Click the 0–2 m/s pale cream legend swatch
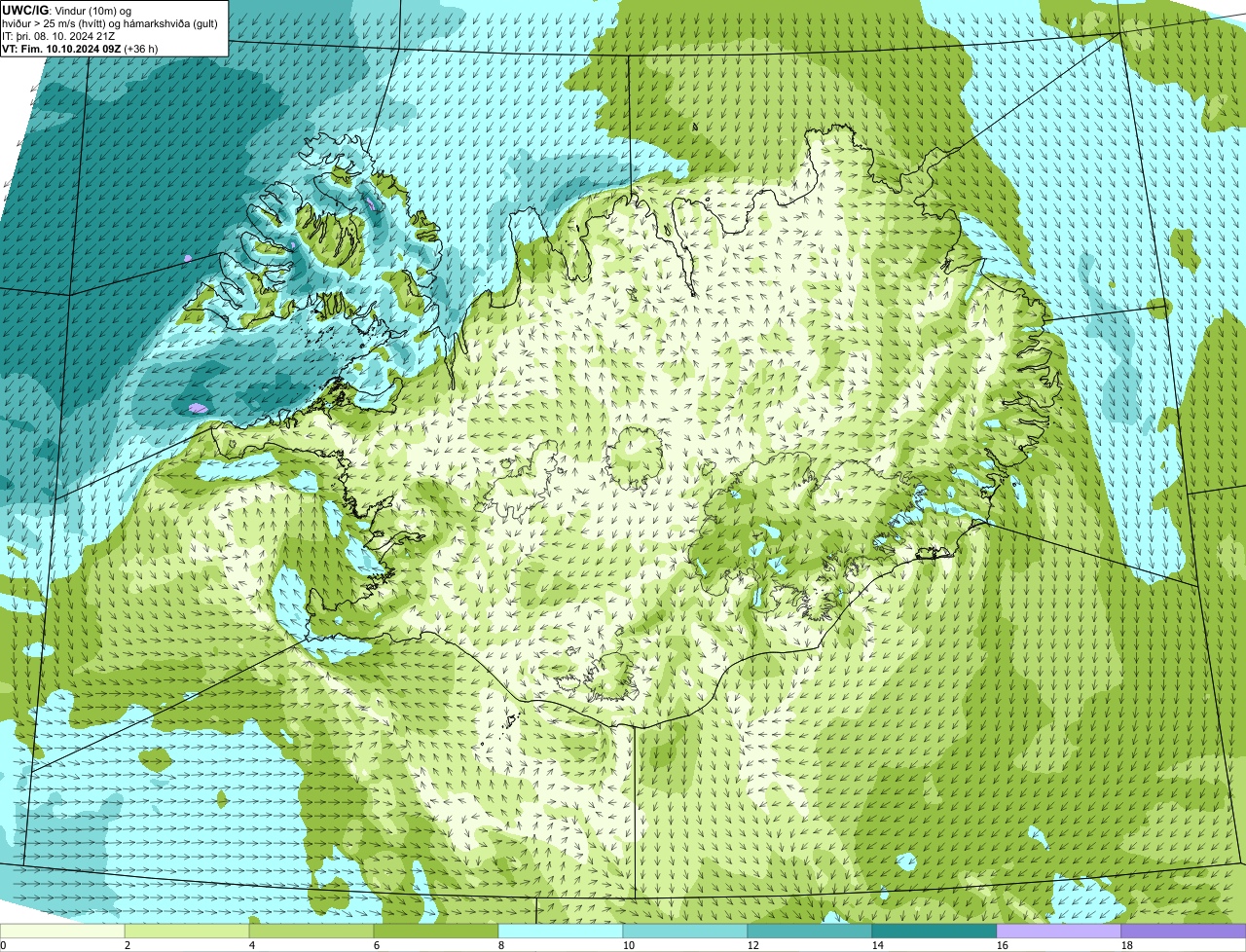This screenshot has width=1246, height=952. coord(62,932)
